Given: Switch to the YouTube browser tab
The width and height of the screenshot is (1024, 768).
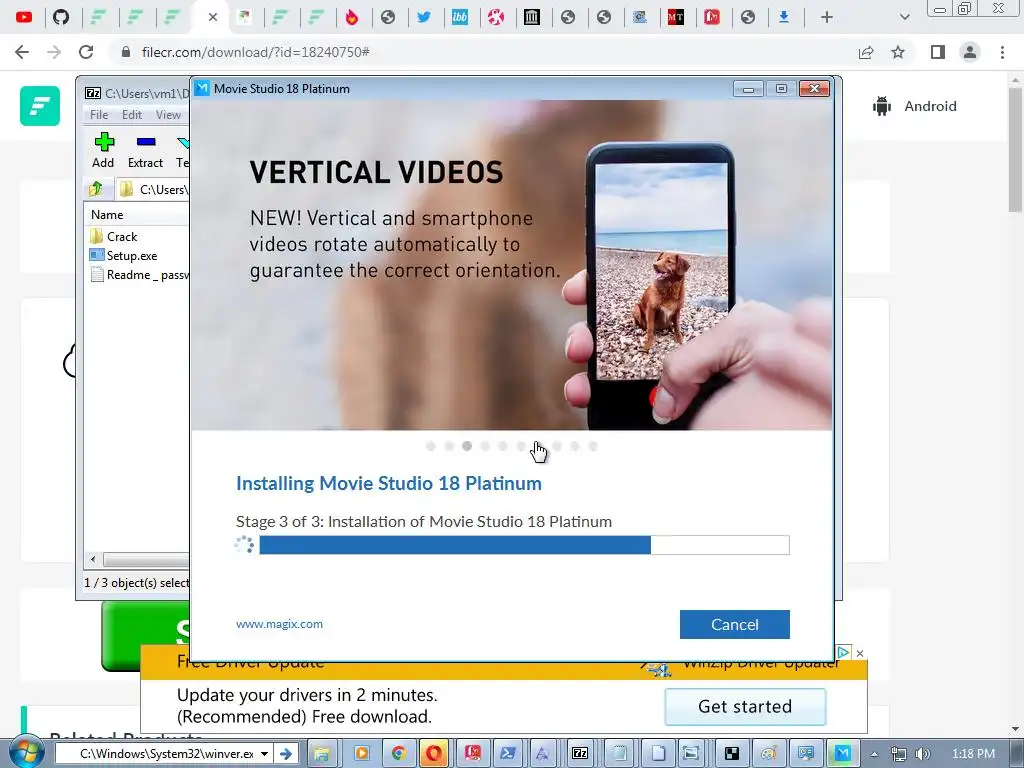Looking at the screenshot, I should [x=24, y=17].
